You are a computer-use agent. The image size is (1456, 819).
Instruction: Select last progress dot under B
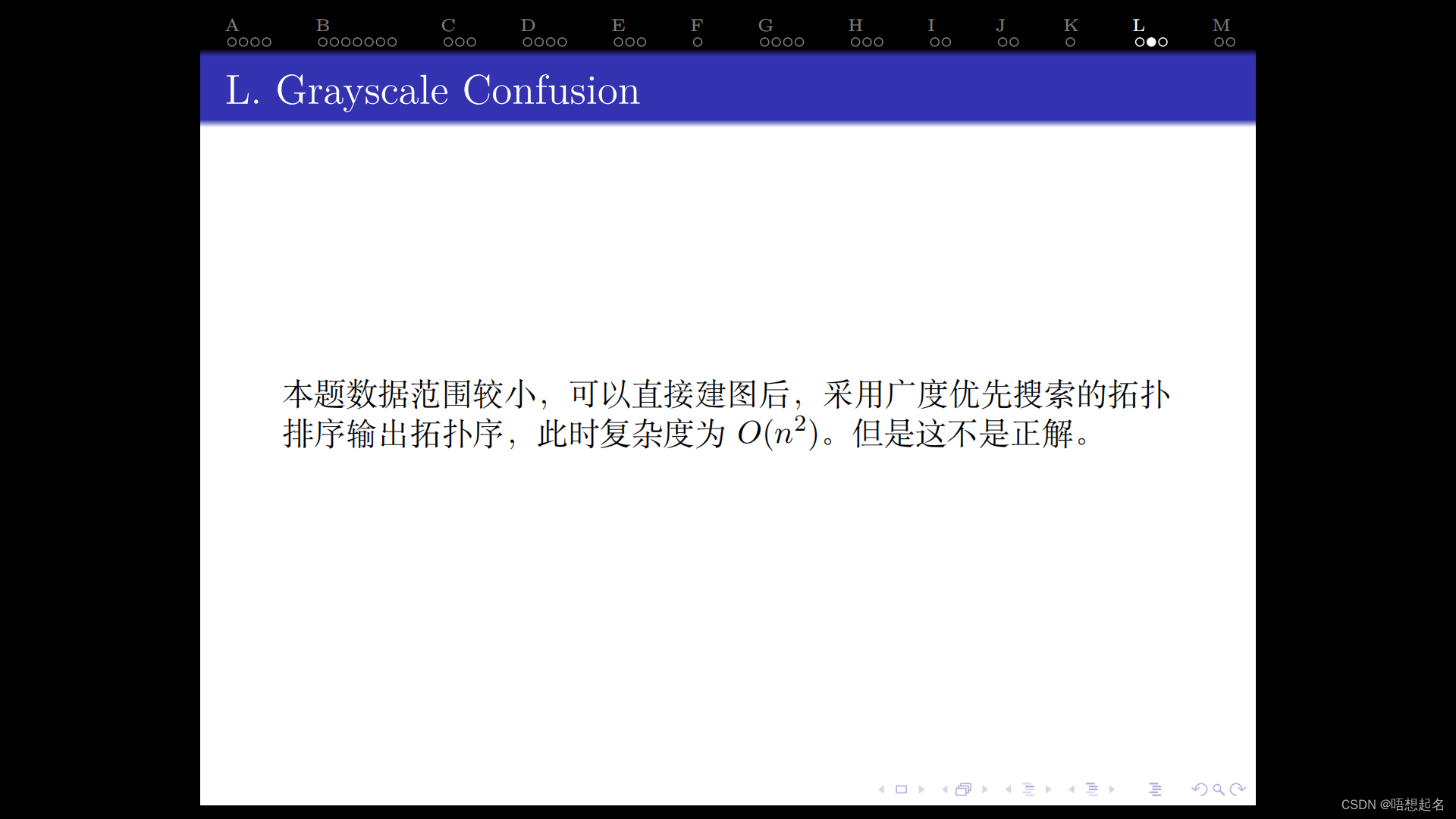[392, 42]
